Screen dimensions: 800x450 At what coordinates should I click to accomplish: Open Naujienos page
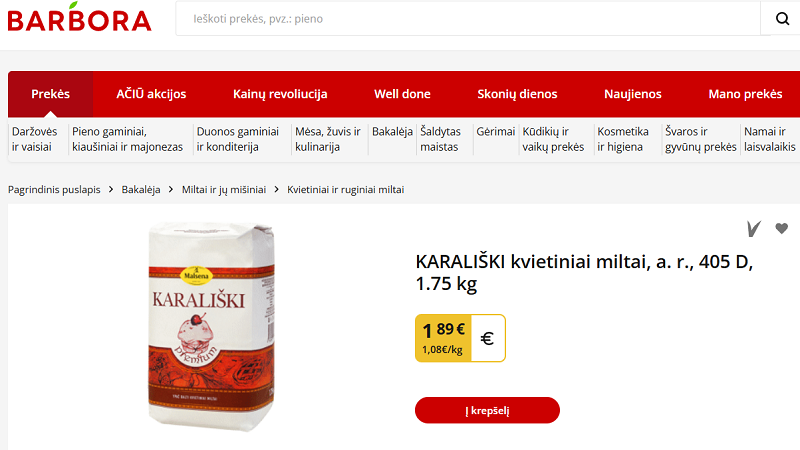(x=633, y=94)
